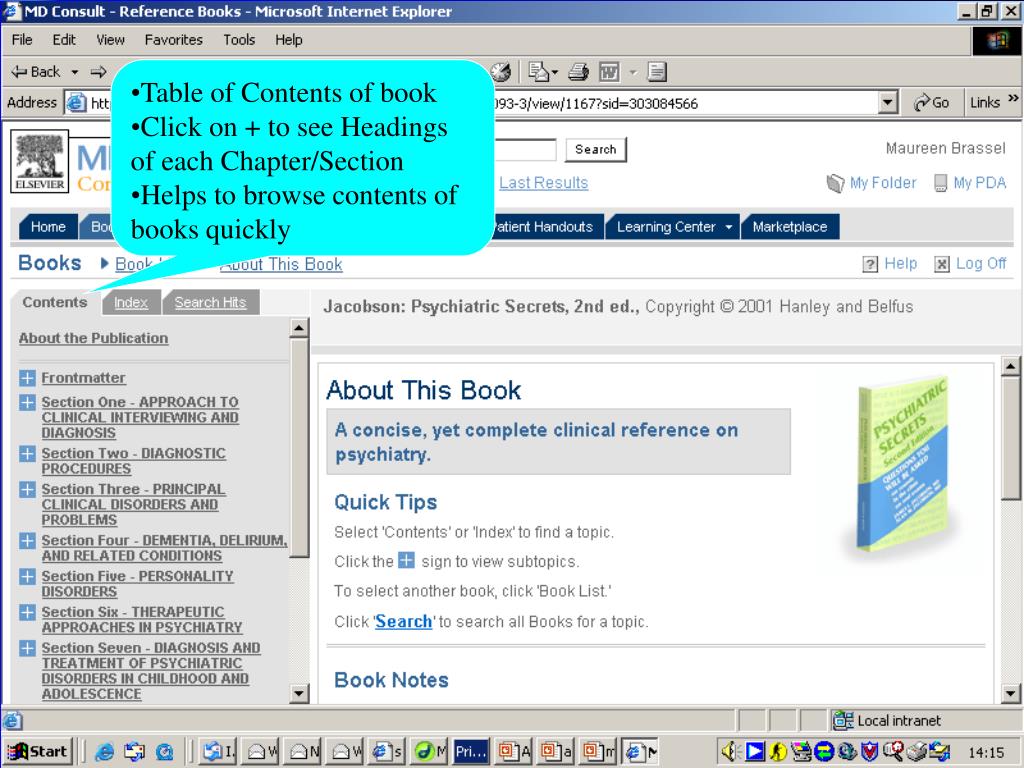This screenshot has width=1024, height=768.
Task: Open the File menu
Action: (x=22, y=40)
